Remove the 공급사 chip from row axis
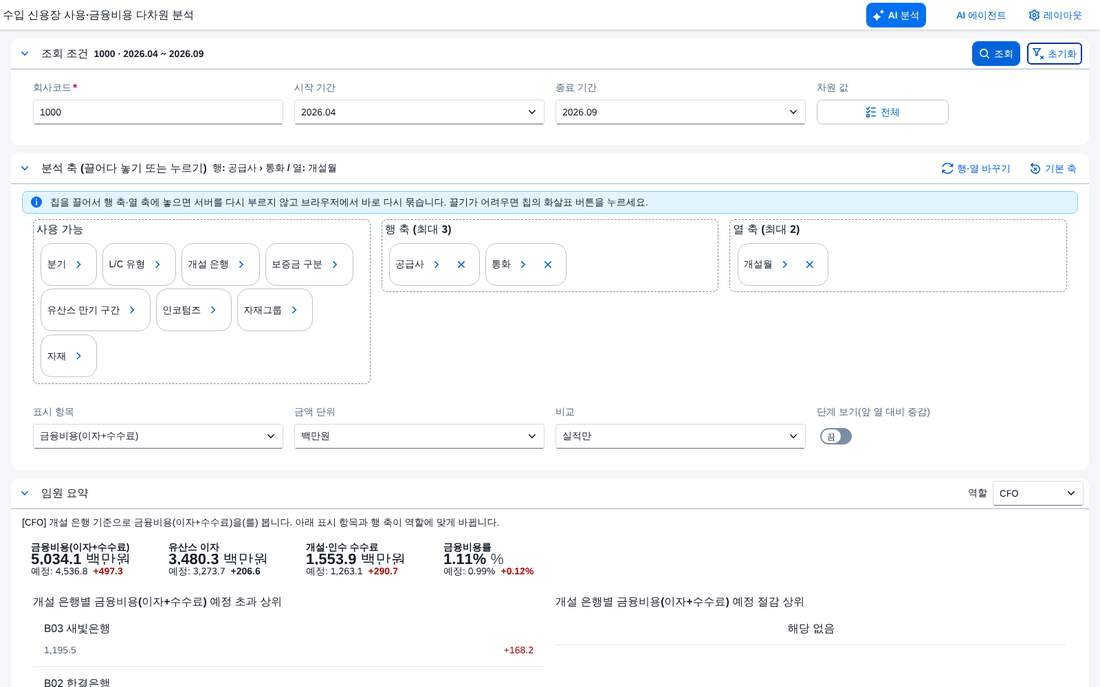1100x687 pixels. tap(461, 265)
